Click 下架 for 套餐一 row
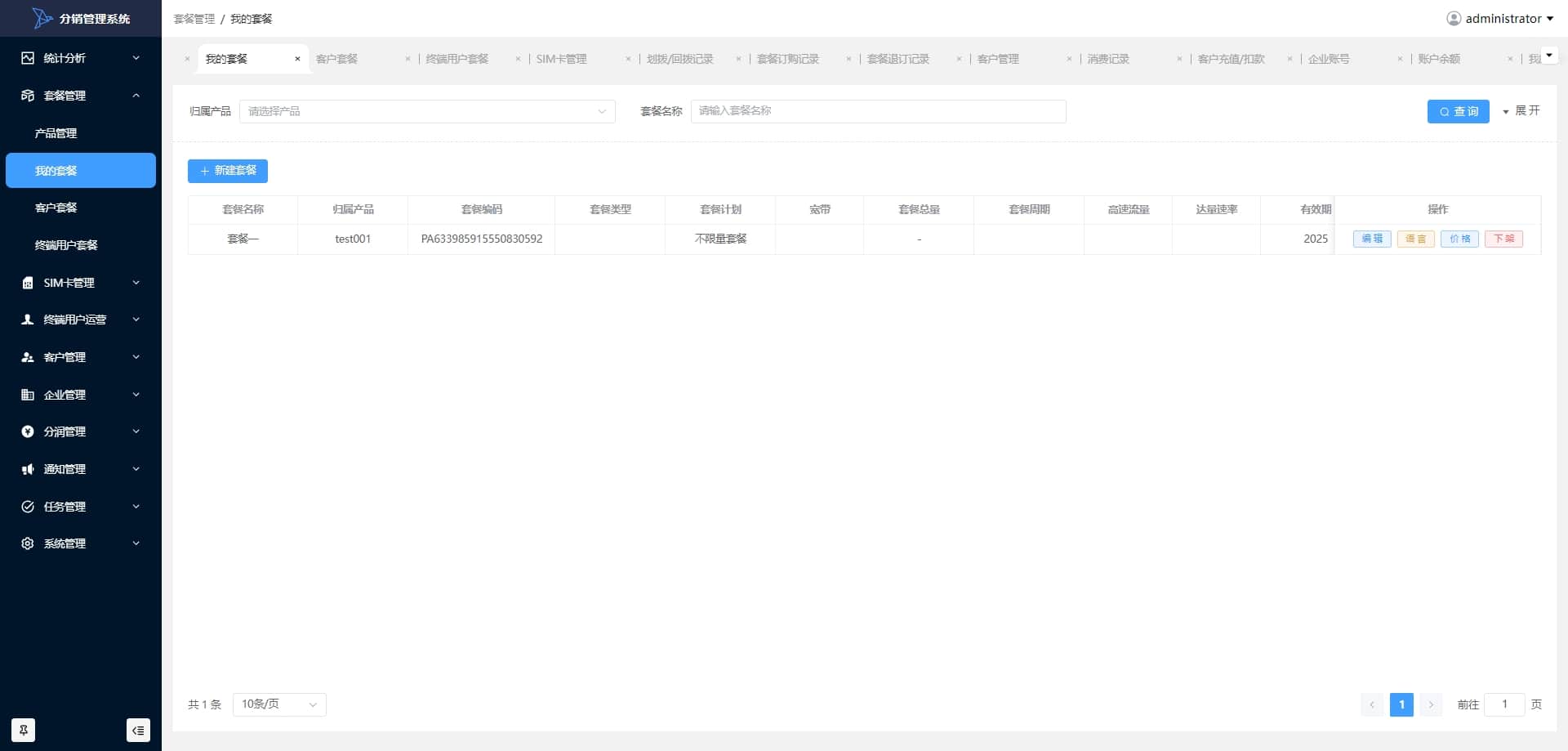1568x751 pixels. tap(1504, 239)
